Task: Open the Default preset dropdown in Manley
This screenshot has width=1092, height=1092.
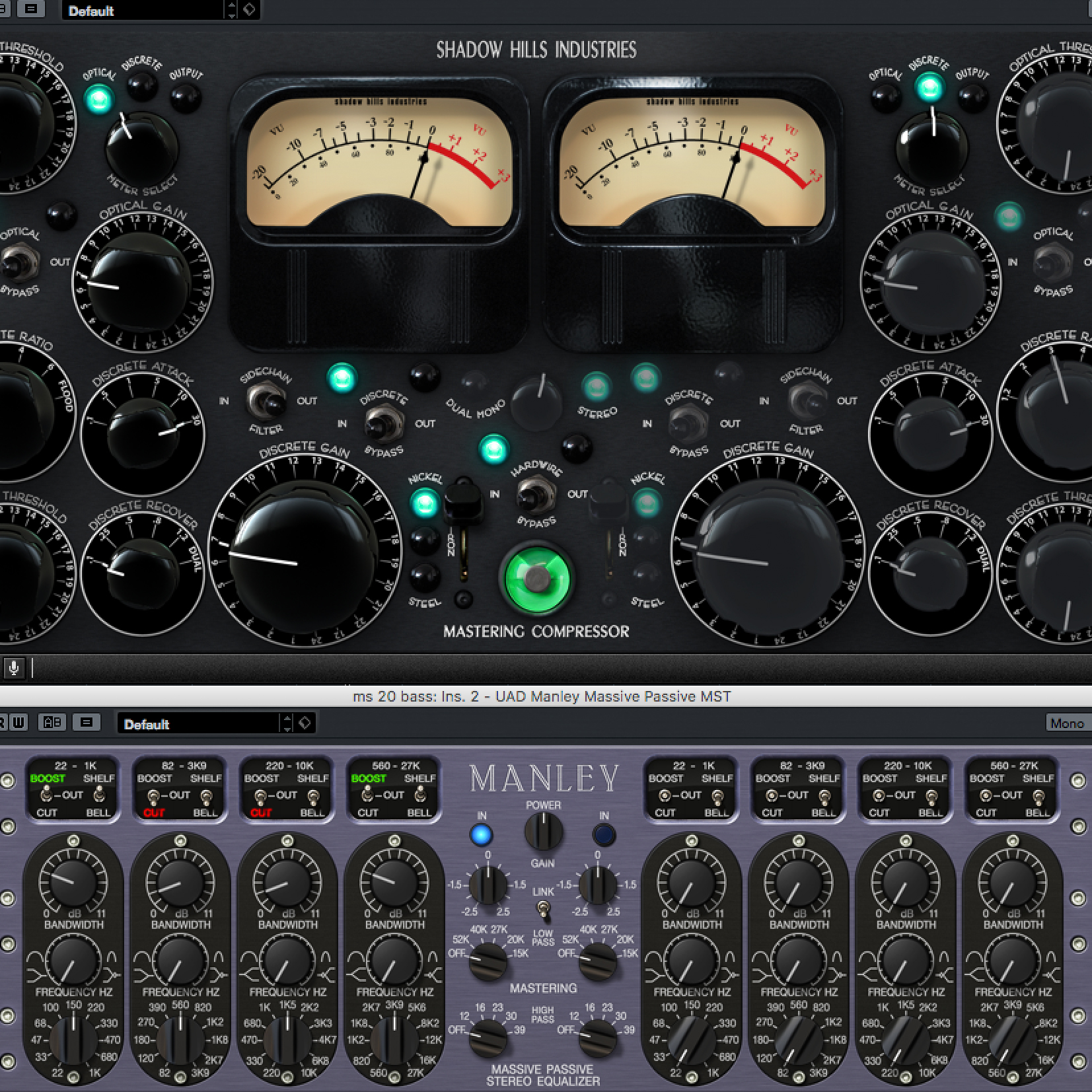Action: click(x=199, y=723)
